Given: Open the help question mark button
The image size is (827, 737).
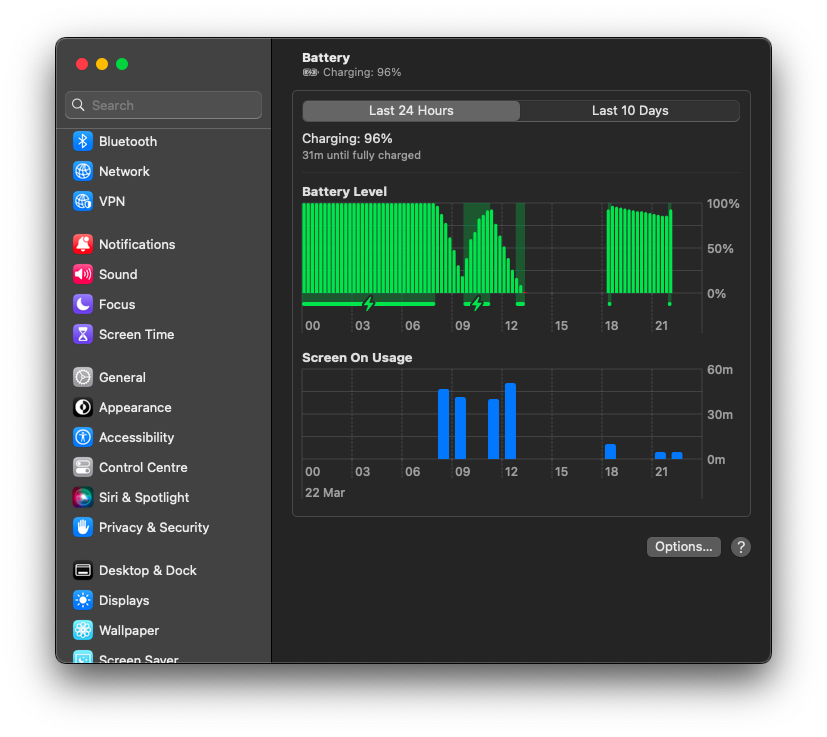Looking at the screenshot, I should (x=741, y=547).
